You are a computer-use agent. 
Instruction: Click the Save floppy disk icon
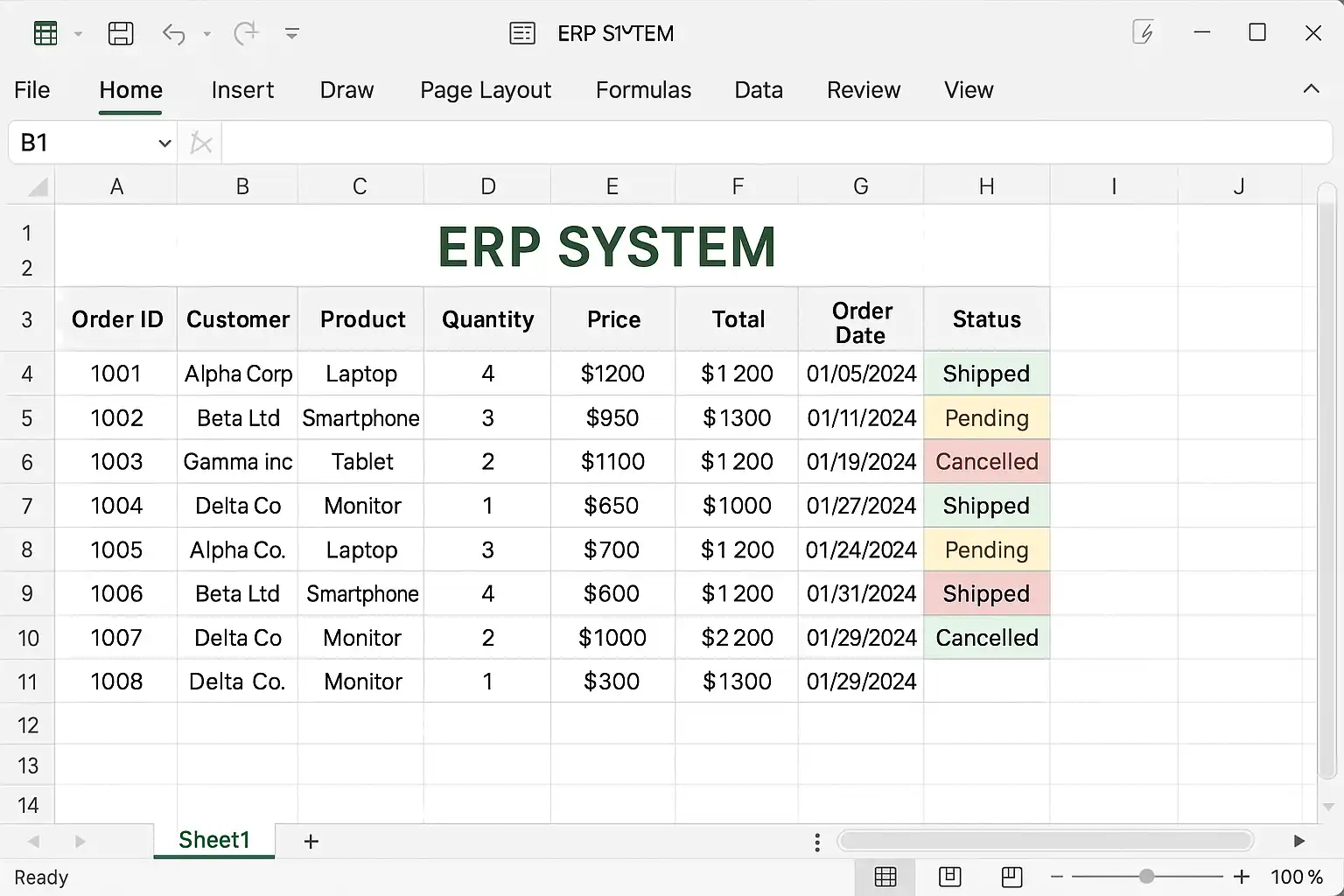[121, 34]
